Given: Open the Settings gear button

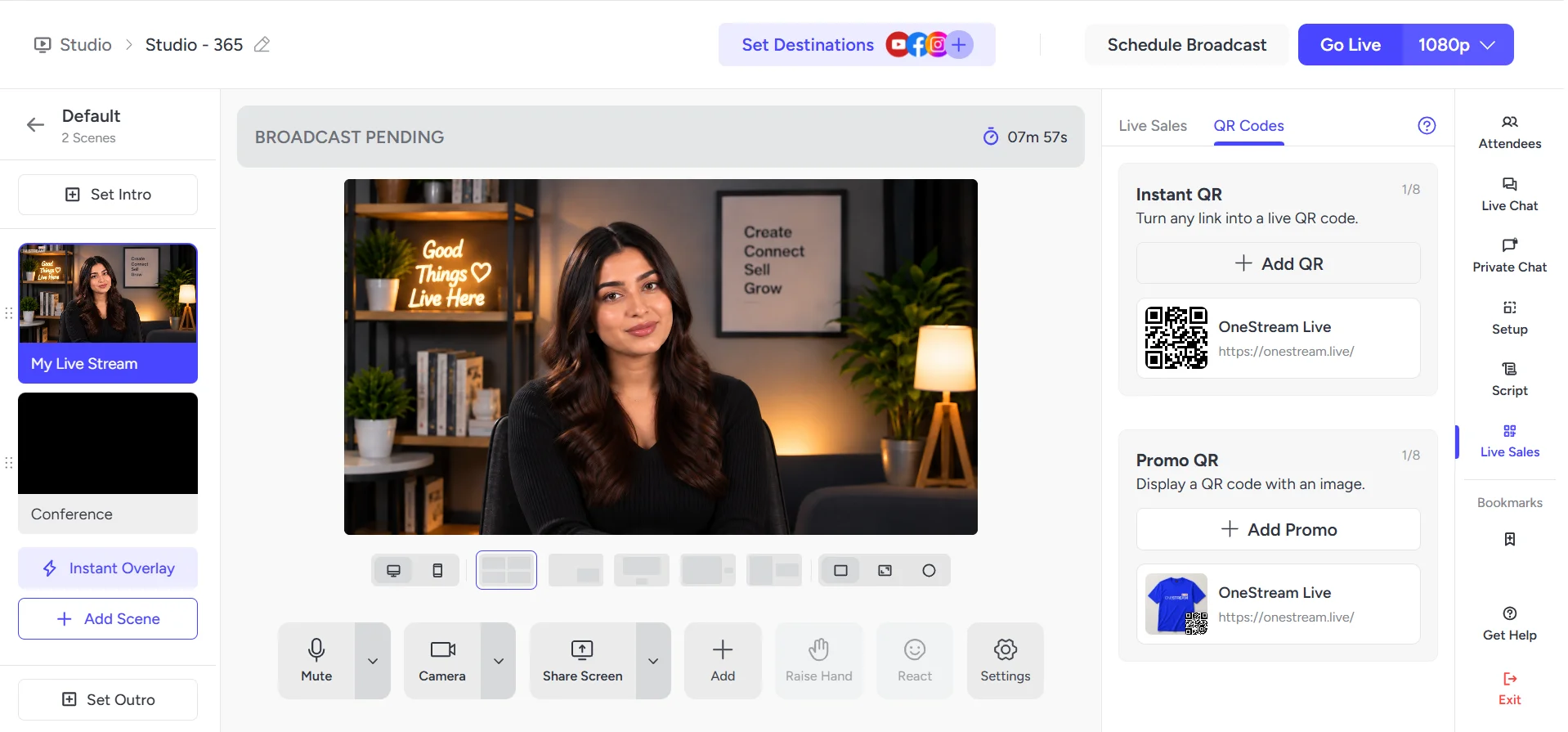Looking at the screenshot, I should (1005, 661).
